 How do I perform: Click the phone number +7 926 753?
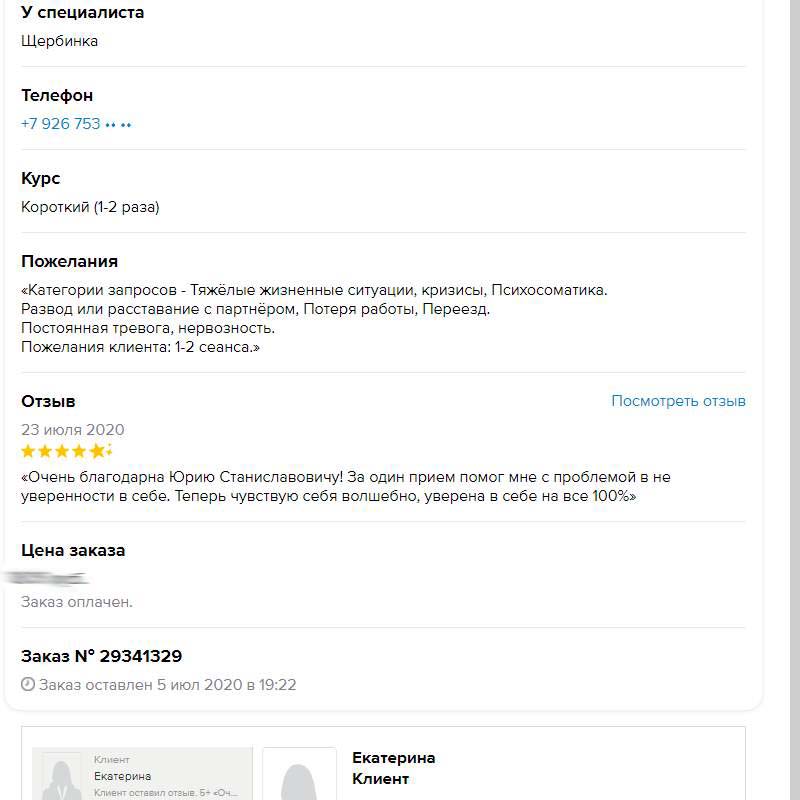[60, 124]
